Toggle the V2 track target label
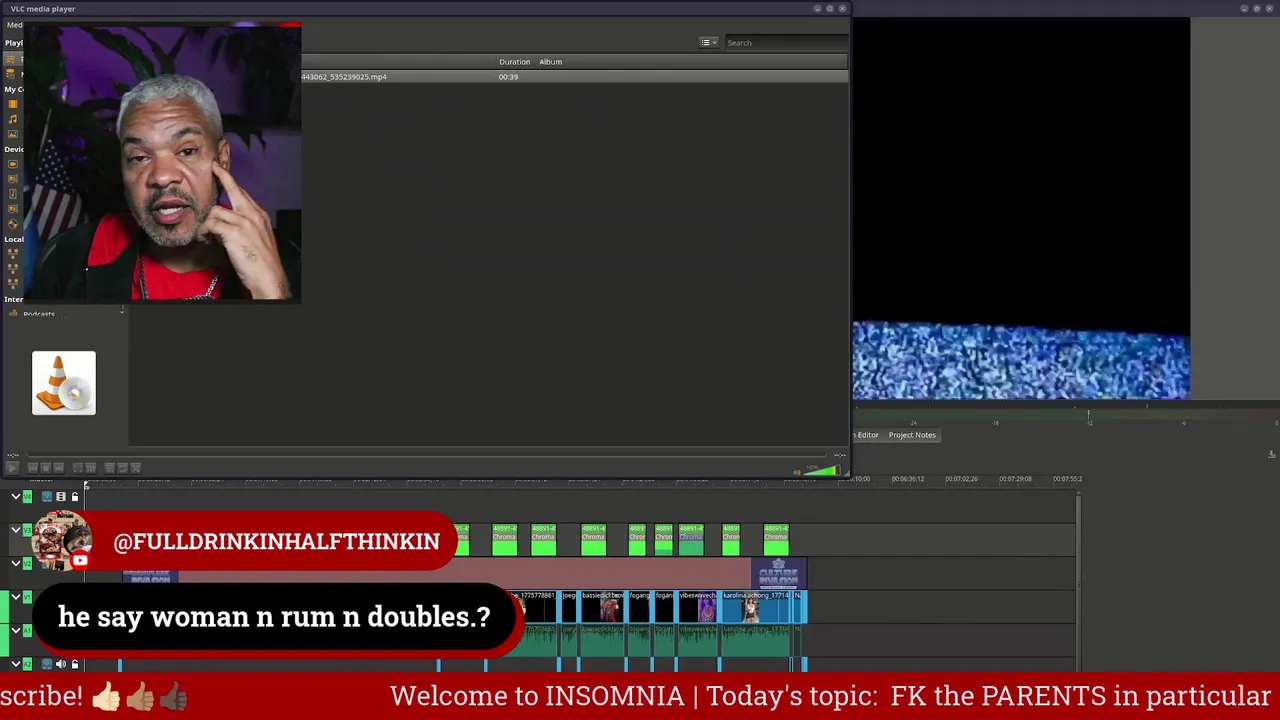The image size is (1280, 720). pos(27,563)
